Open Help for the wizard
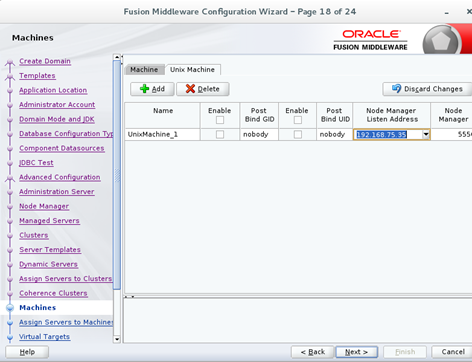 pyautogui.click(x=27, y=352)
